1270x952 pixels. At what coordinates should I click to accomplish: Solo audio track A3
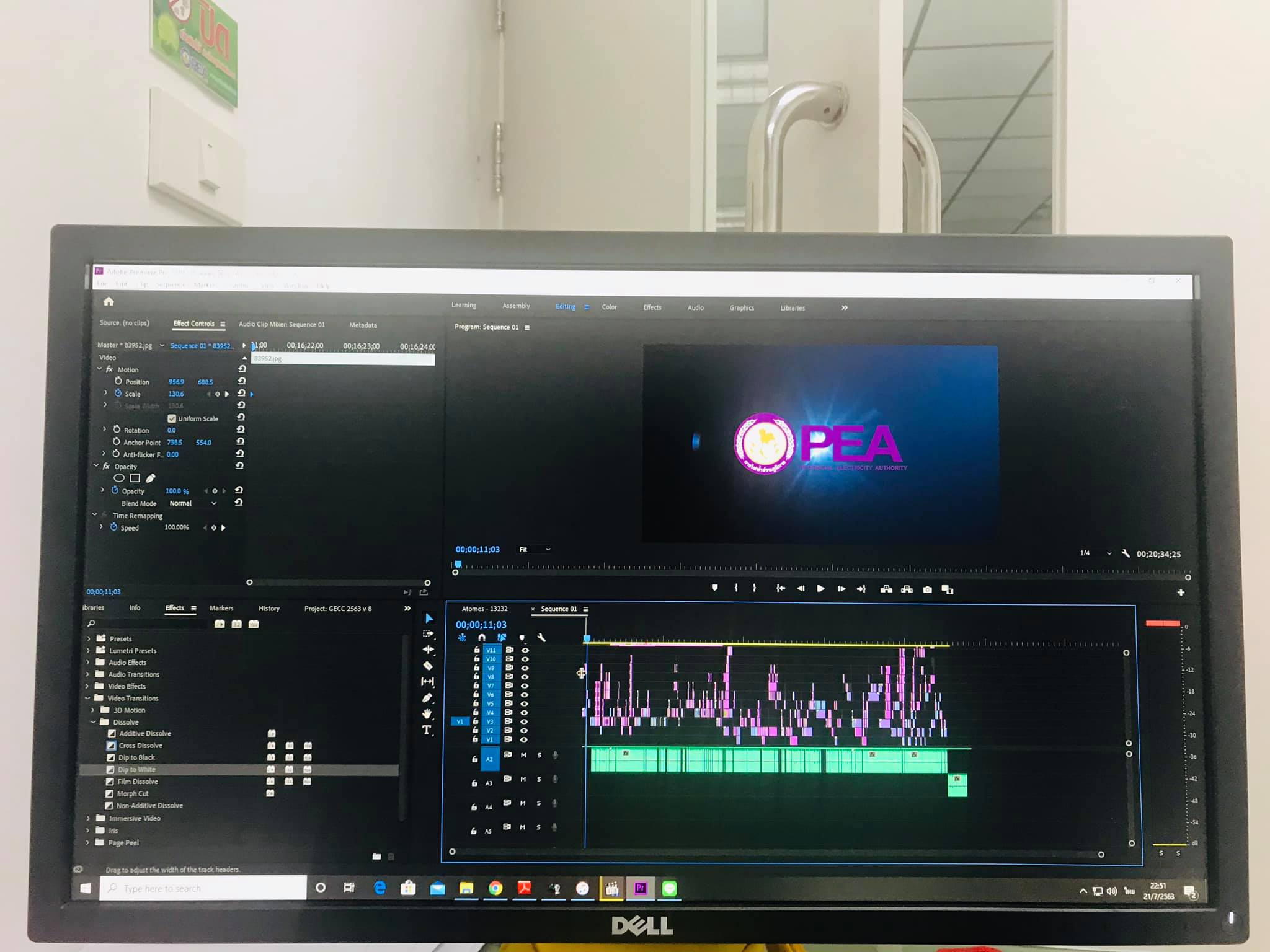pos(539,779)
